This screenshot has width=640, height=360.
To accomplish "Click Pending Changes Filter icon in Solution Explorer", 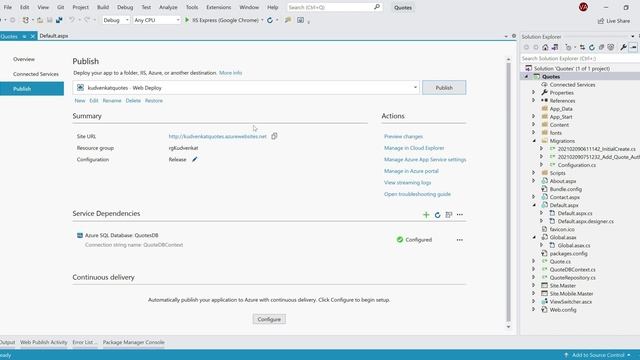I will coord(569,47).
